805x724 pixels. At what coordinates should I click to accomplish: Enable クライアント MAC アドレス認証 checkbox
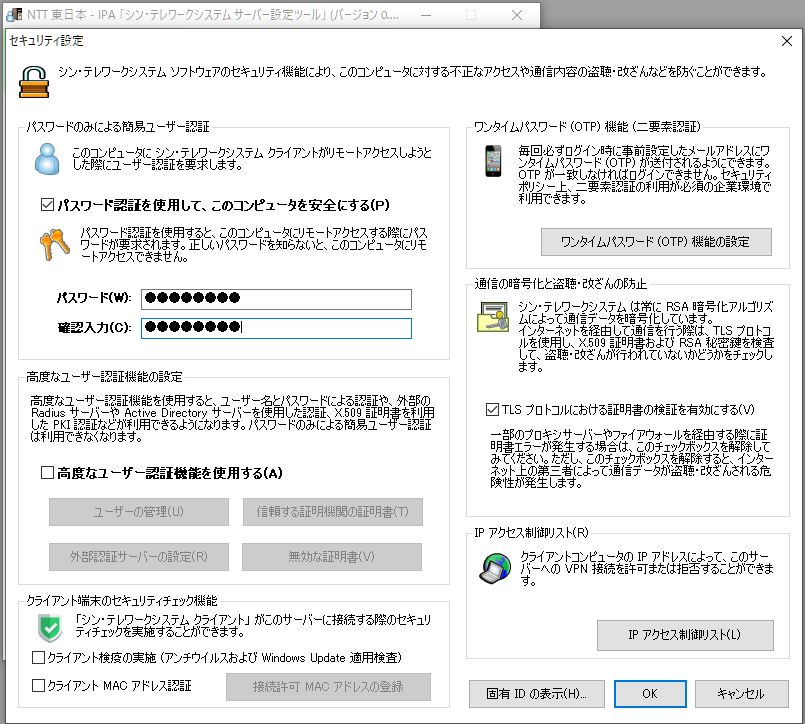click(39, 685)
